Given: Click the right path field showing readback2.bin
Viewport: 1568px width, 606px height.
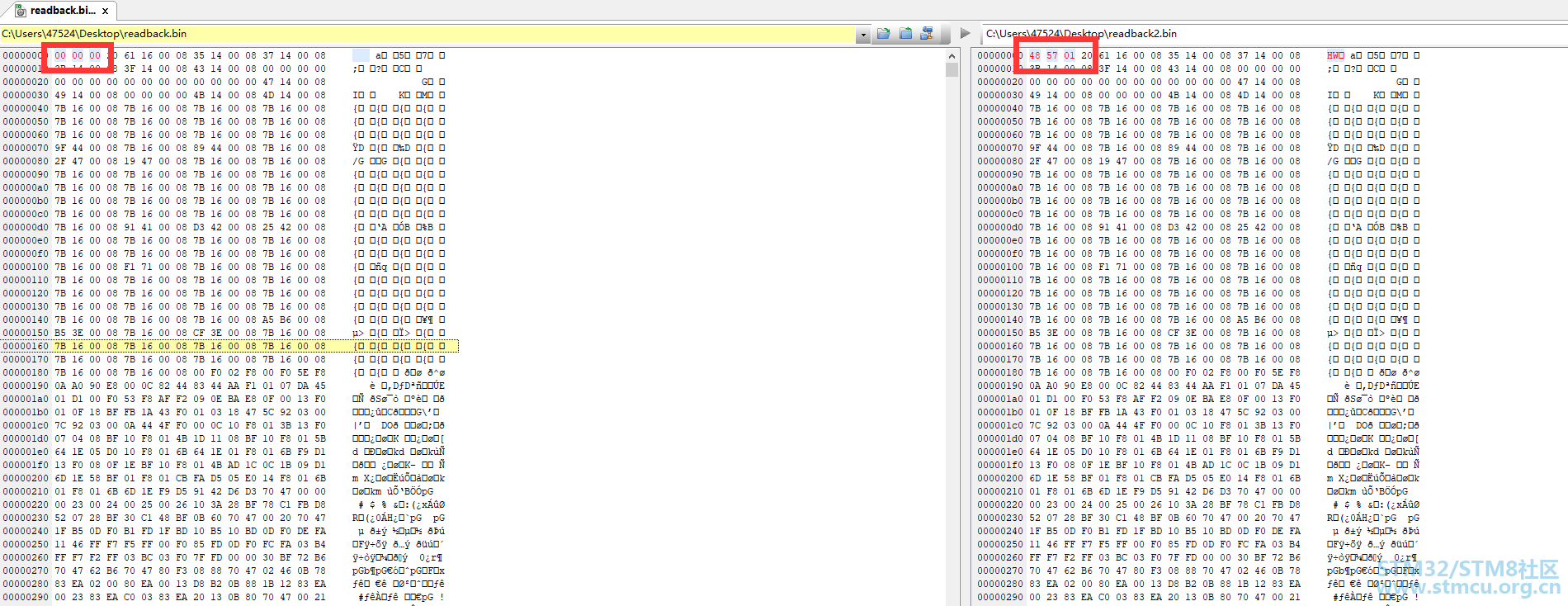Looking at the screenshot, I should tap(1275, 34).
